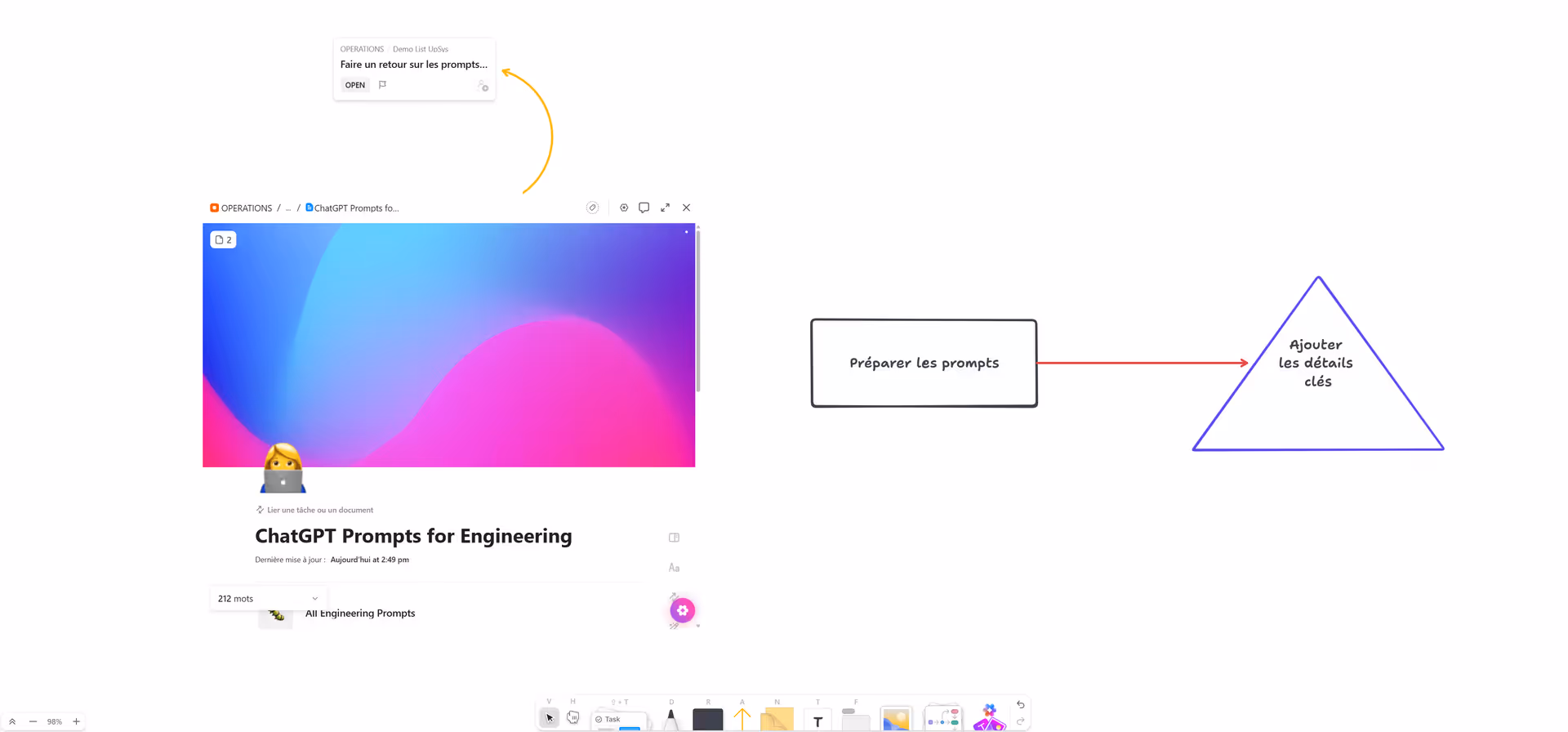
Task: Select the Ajouter les détails clés triangle
Action: [x=1317, y=364]
